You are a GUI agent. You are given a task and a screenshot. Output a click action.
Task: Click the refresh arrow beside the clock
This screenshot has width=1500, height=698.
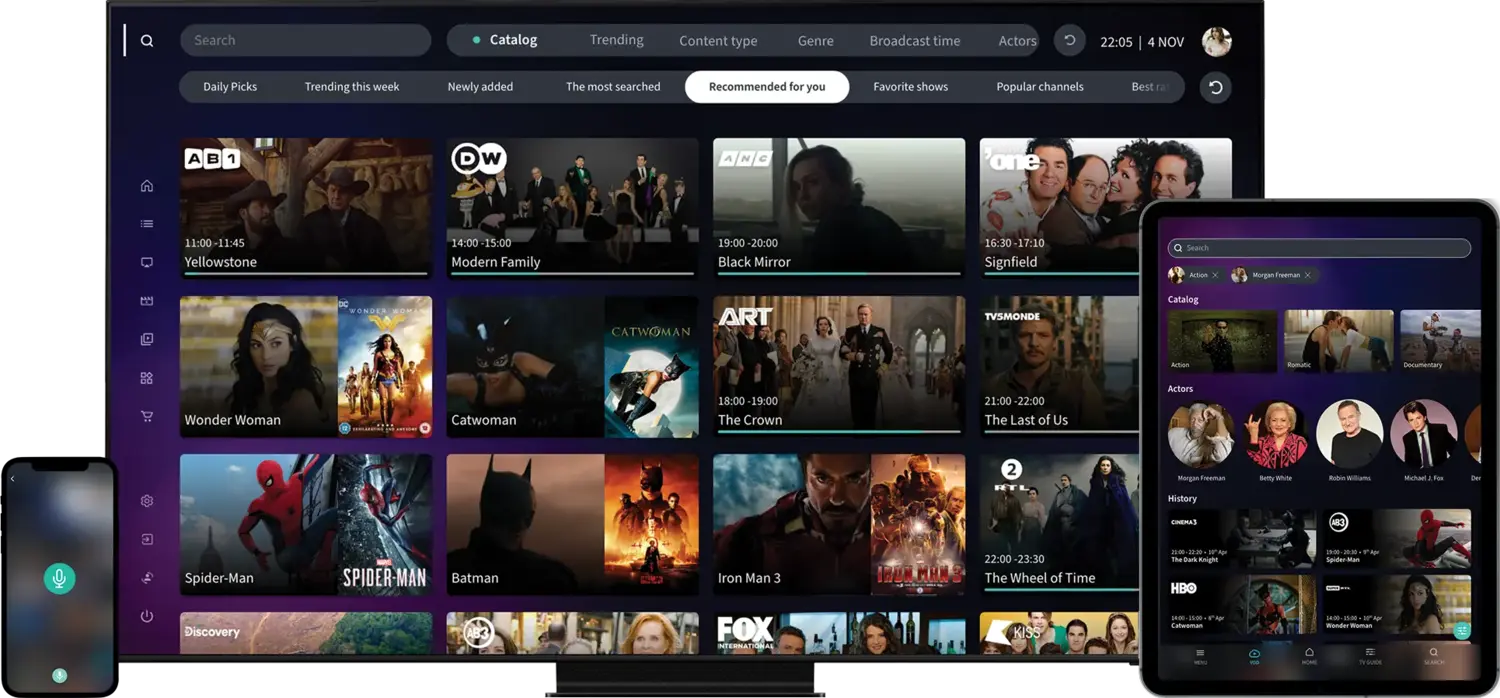[x=1069, y=39]
